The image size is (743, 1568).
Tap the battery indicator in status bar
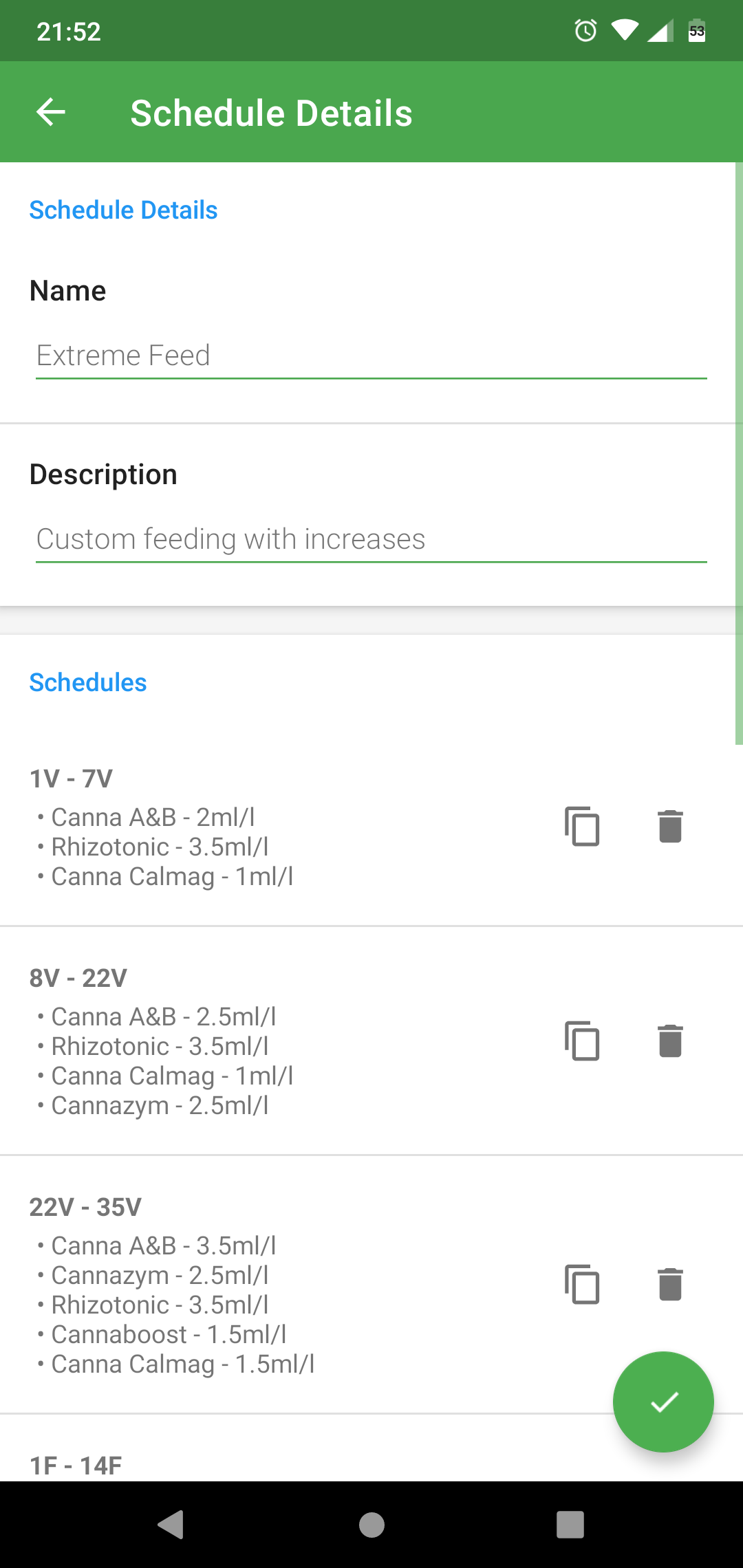click(x=697, y=31)
